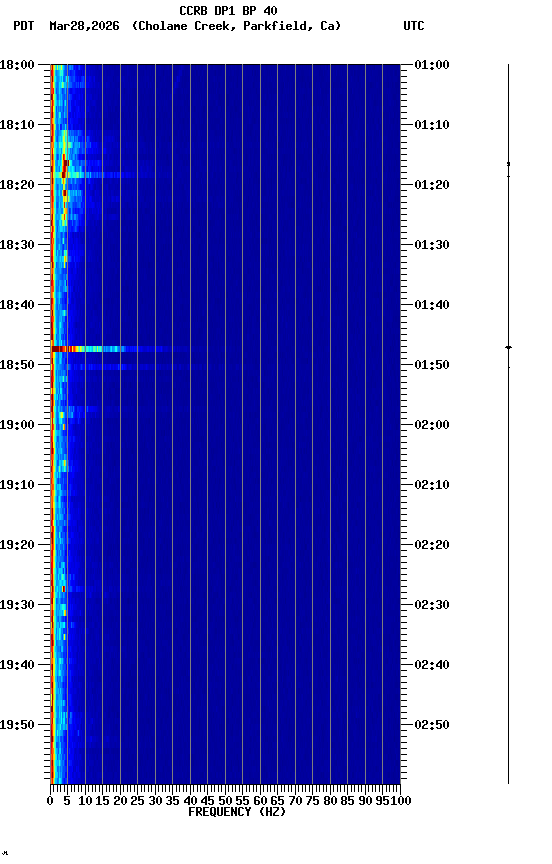The image size is (552, 864).
Task: Click the small seismogram blip near 01:17 UTC
Action: click(508, 165)
